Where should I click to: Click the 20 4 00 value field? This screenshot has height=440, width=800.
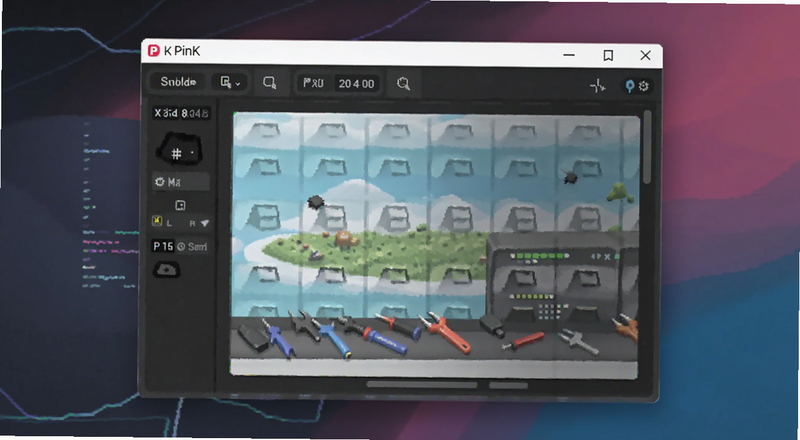point(356,84)
